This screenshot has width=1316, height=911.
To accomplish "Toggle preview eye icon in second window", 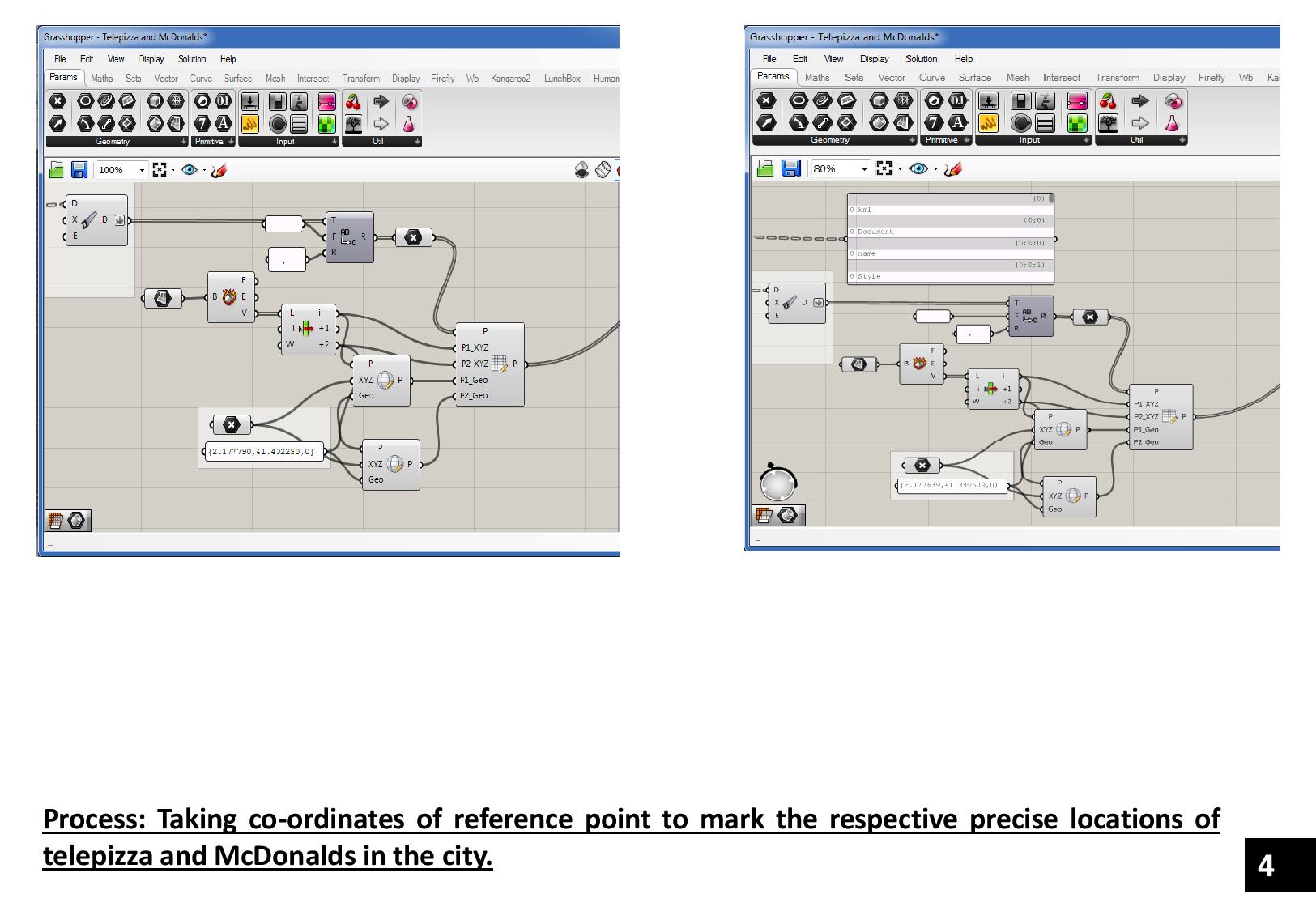I will pyautogui.click(x=920, y=169).
